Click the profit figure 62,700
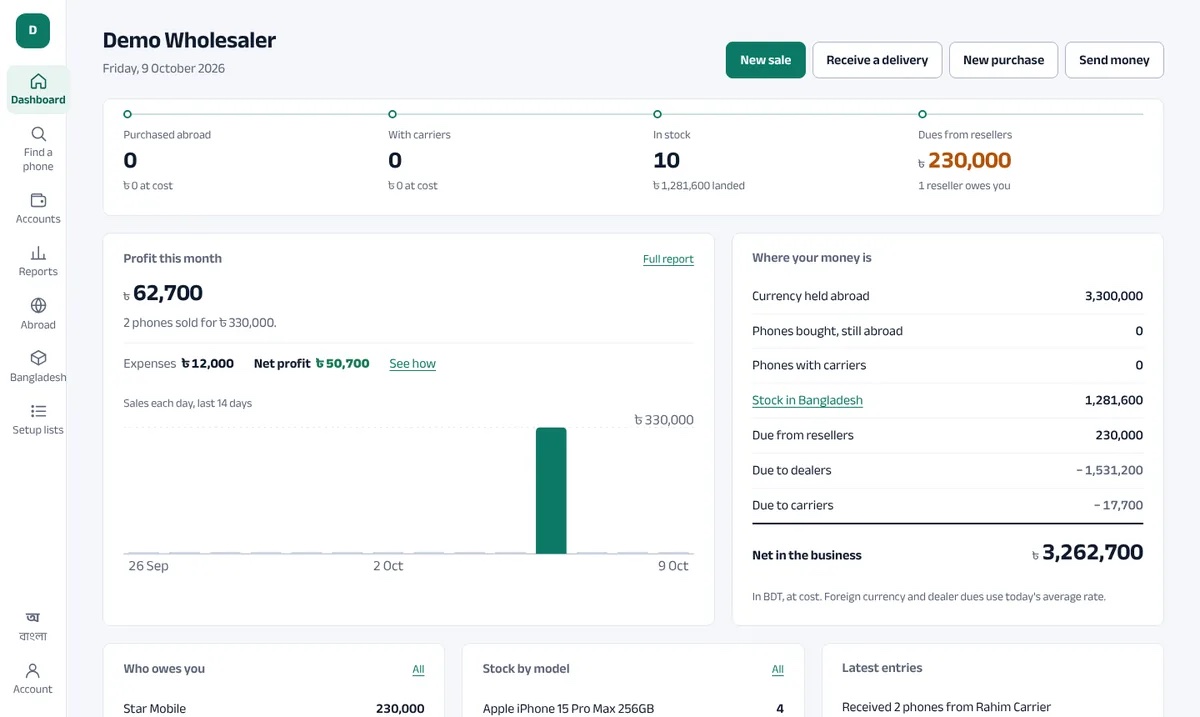The height and width of the screenshot is (717, 1200). (x=163, y=293)
